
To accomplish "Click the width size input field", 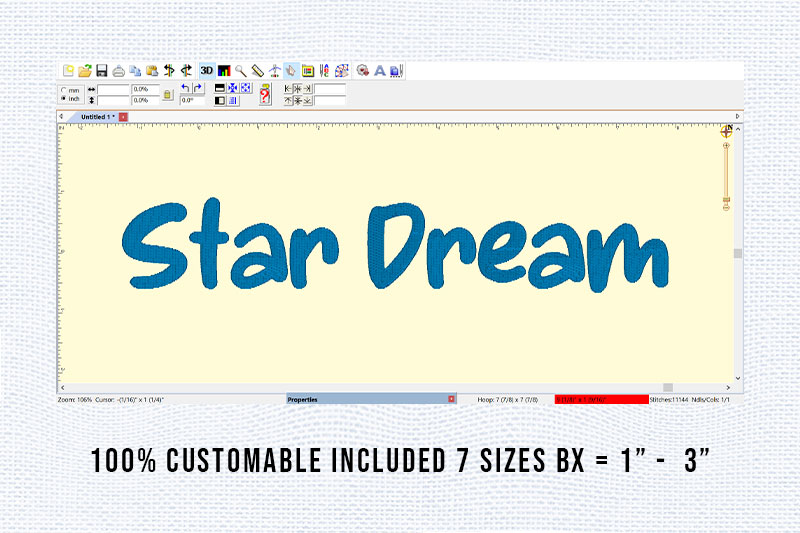I will [113, 89].
